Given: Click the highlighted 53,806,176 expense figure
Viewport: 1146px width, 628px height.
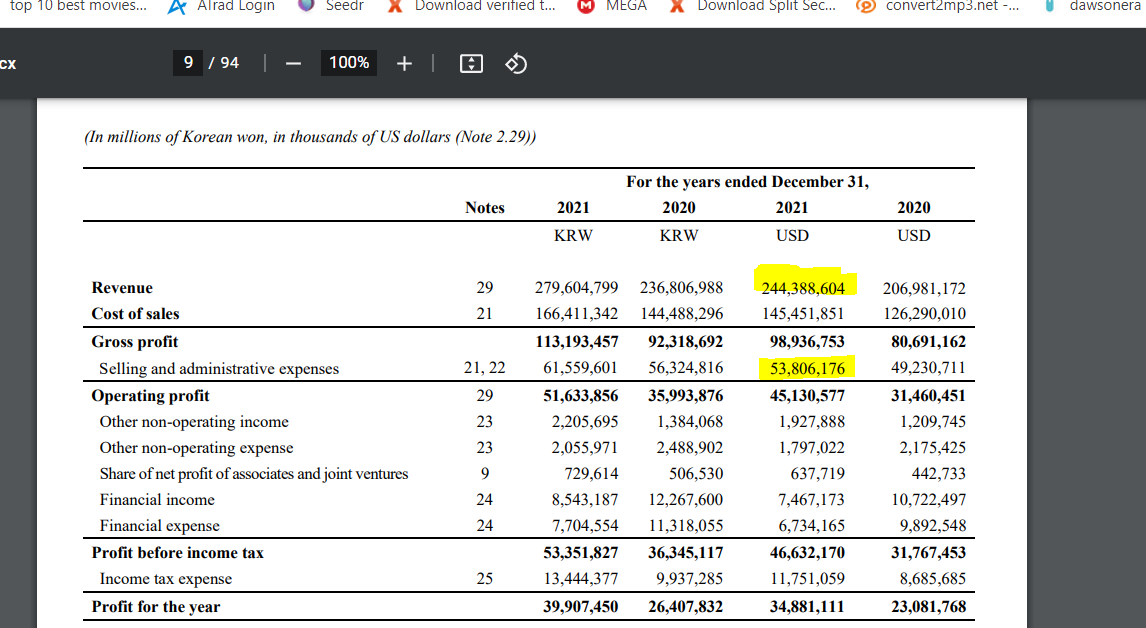Looking at the screenshot, I should [x=808, y=368].
